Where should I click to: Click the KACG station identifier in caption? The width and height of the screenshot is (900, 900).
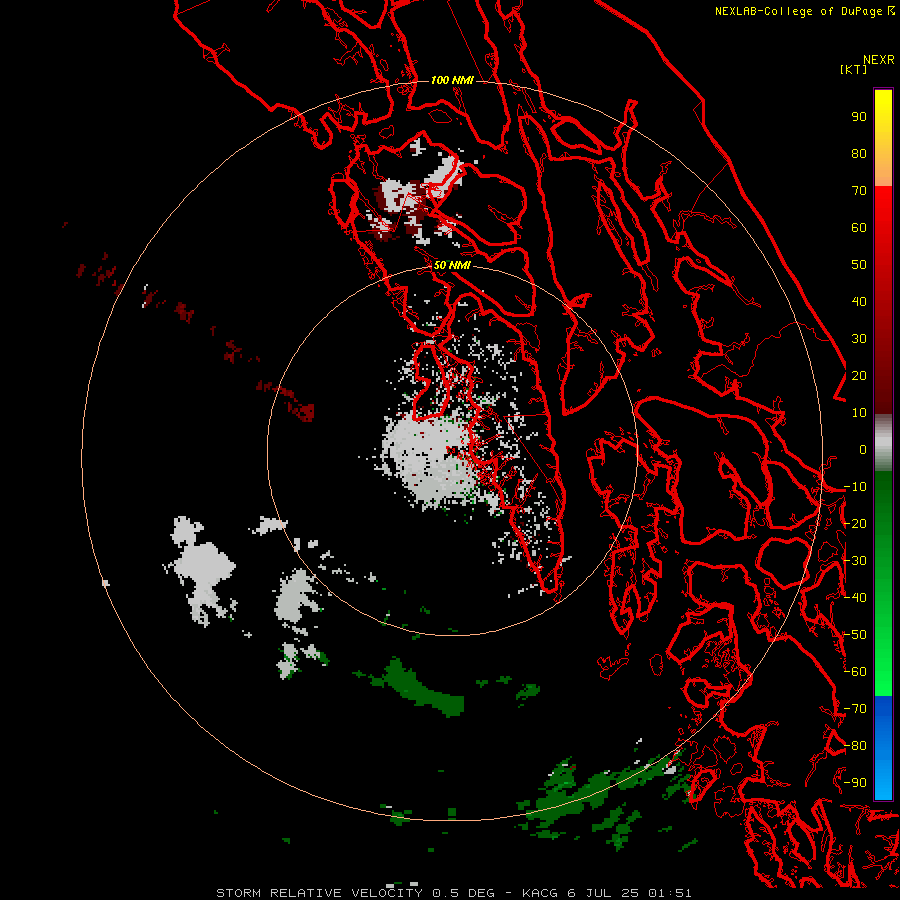[540, 893]
